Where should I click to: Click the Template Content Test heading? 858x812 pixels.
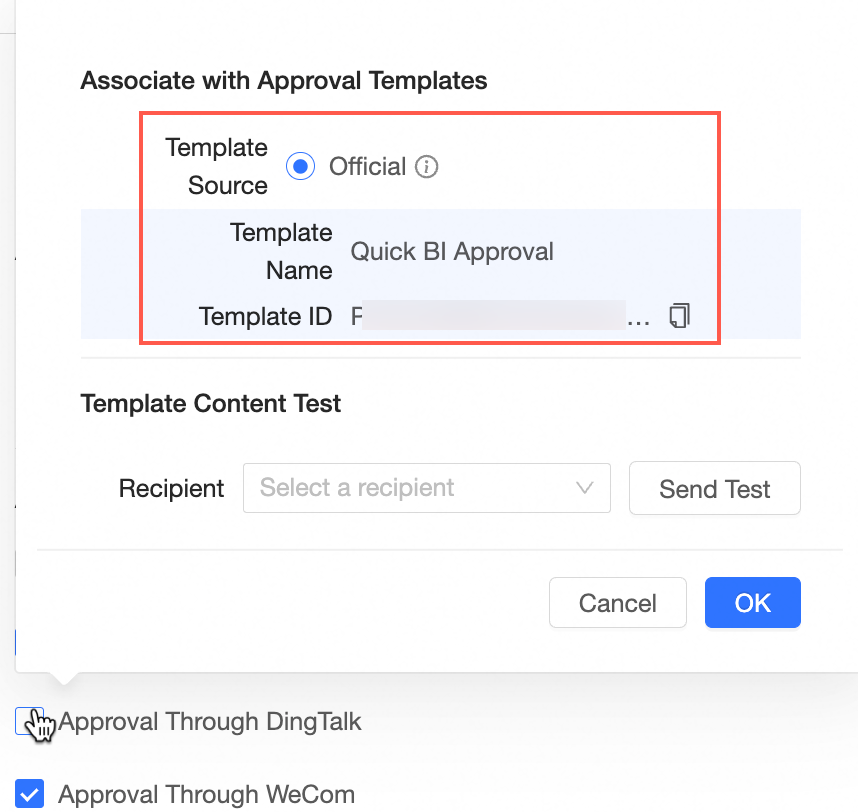(211, 404)
